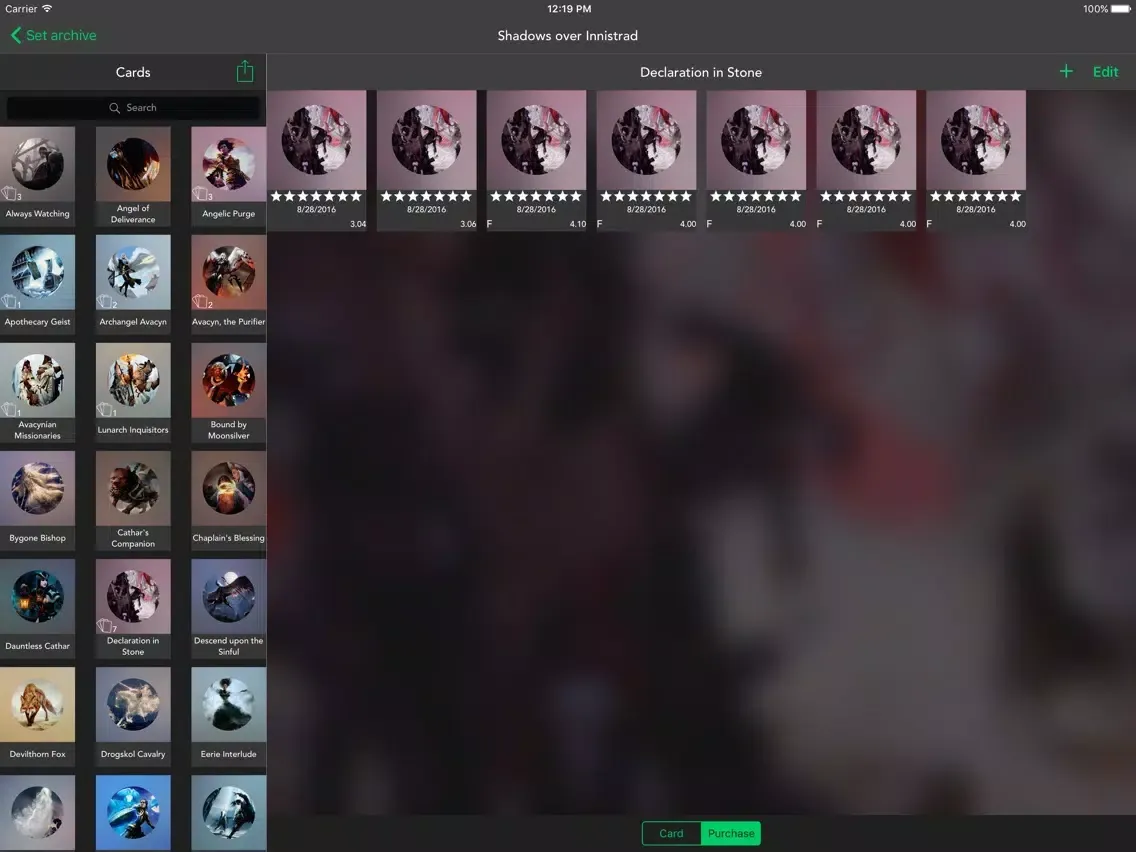Tap the 4.10 price value
The image size is (1136, 852).
pos(577,224)
